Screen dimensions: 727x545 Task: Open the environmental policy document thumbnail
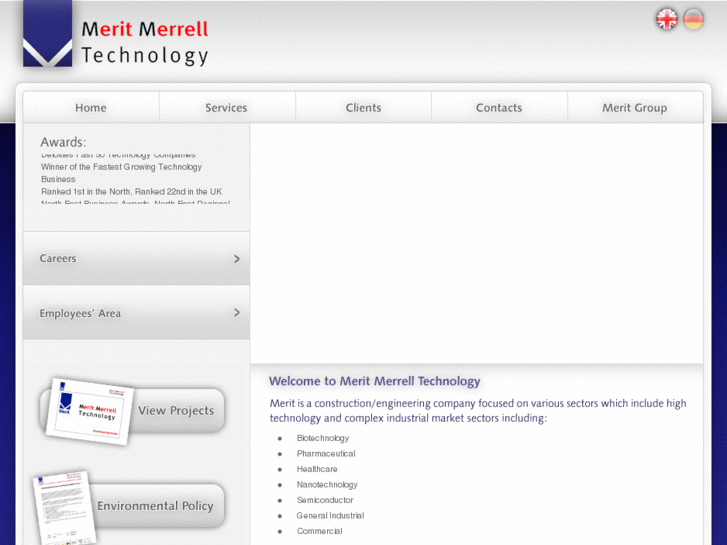pos(64,508)
